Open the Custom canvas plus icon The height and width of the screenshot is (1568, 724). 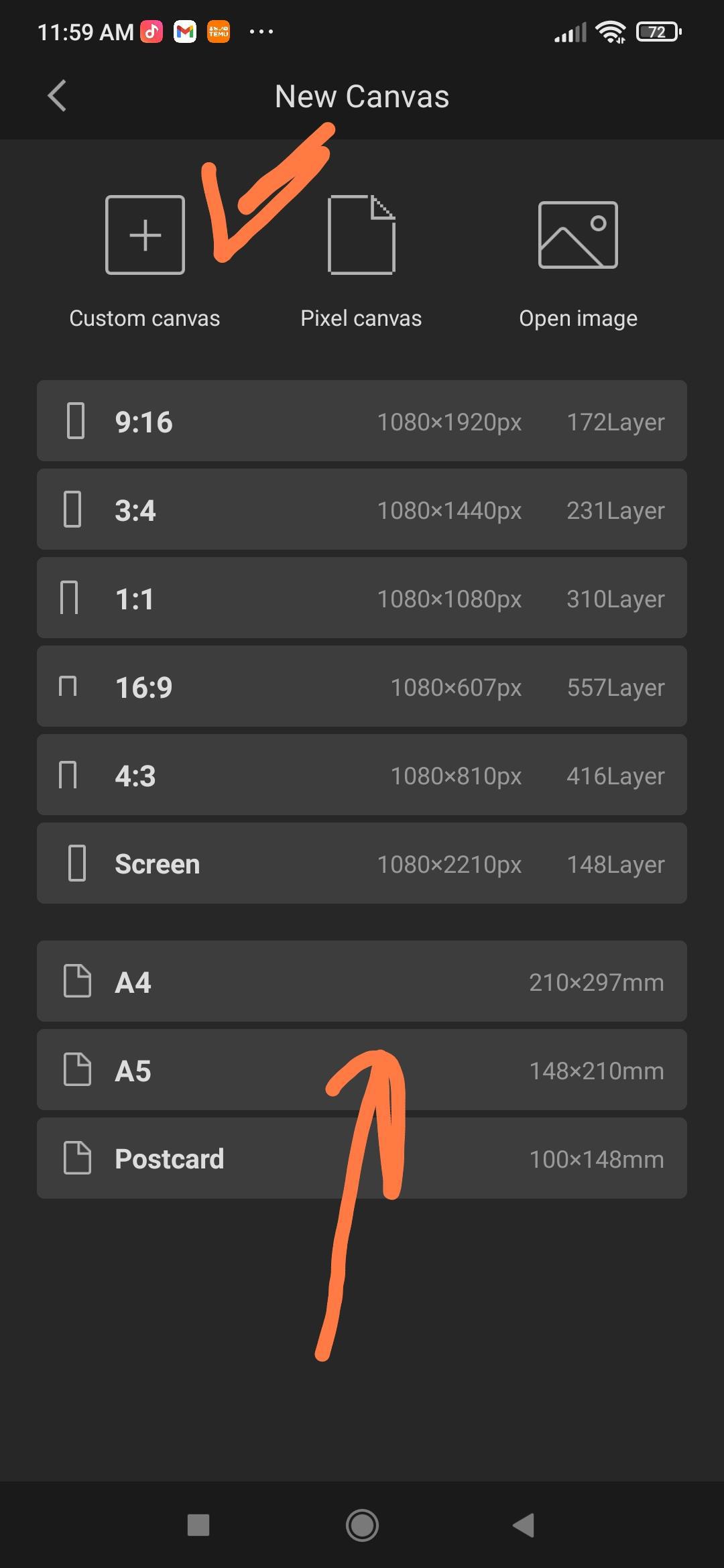(145, 235)
